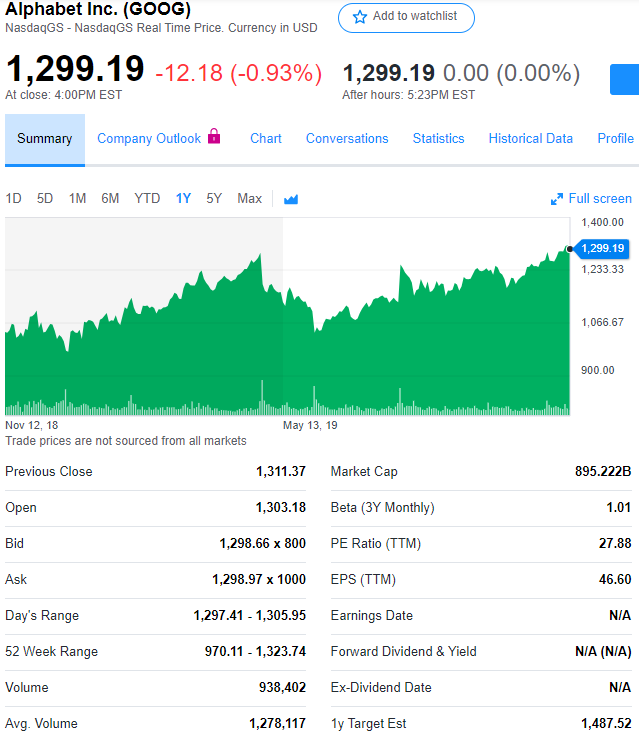639x735 pixels.
Task: Click the Add to watchlist button
Action: coord(406,18)
